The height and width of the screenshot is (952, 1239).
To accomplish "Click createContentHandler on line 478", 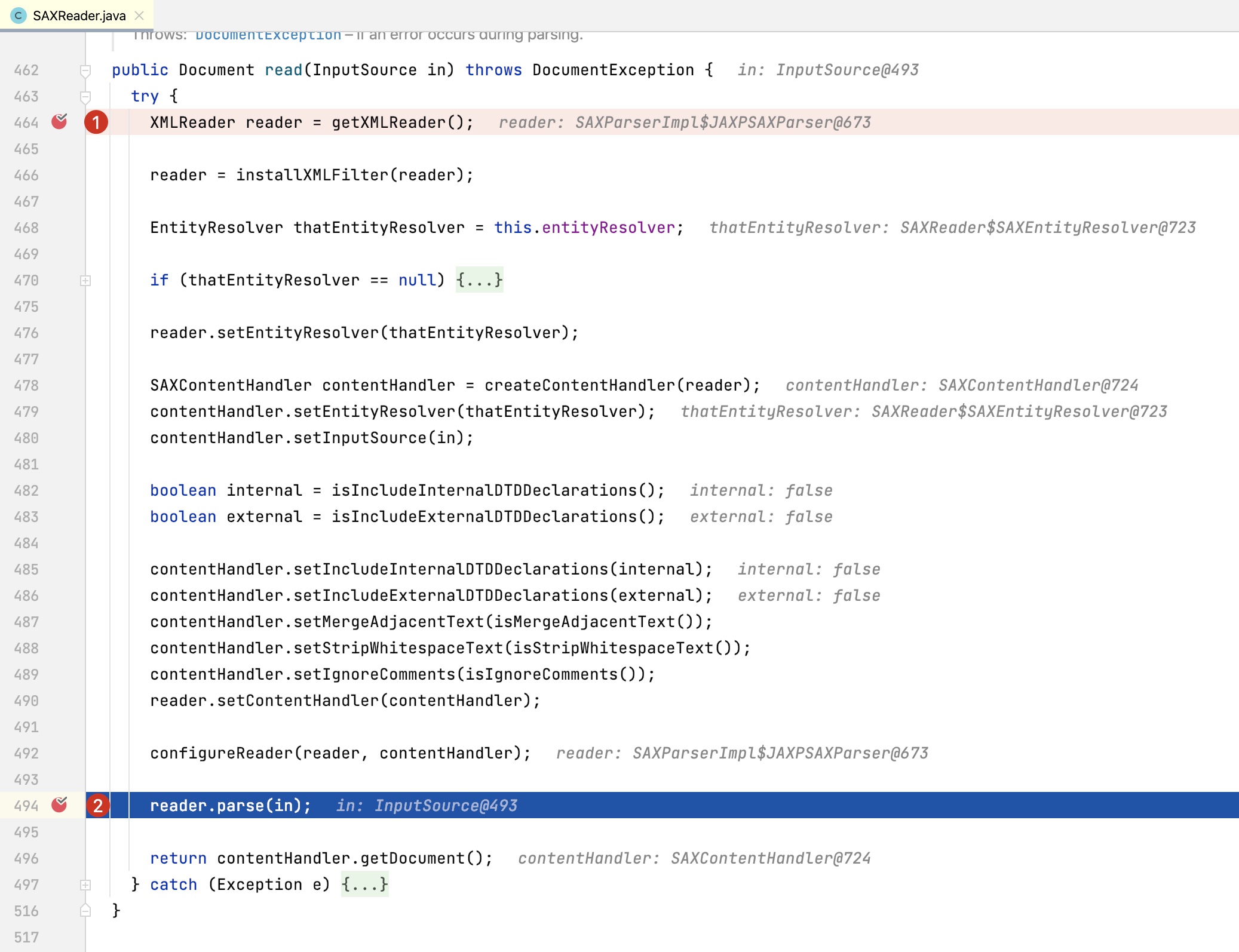I will click(x=579, y=385).
